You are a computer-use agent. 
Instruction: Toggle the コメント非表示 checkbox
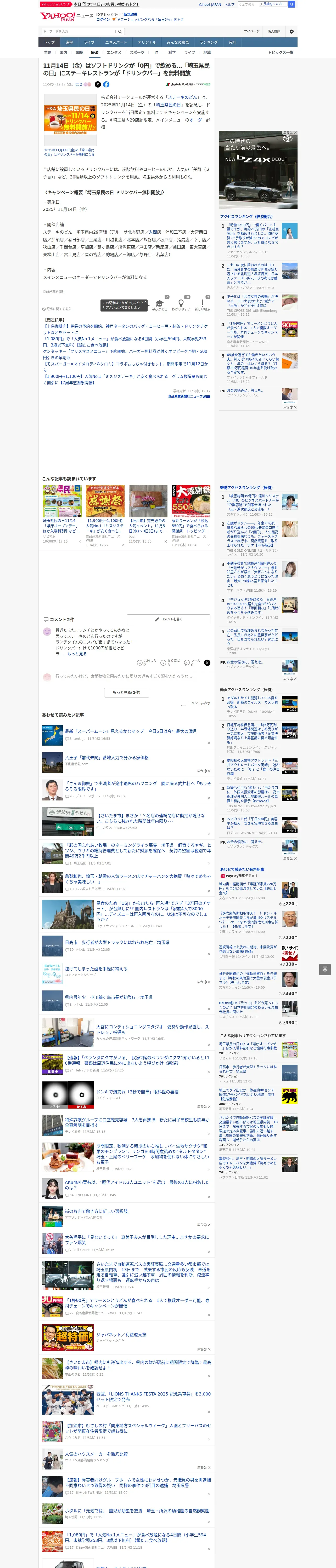(x=183, y=703)
